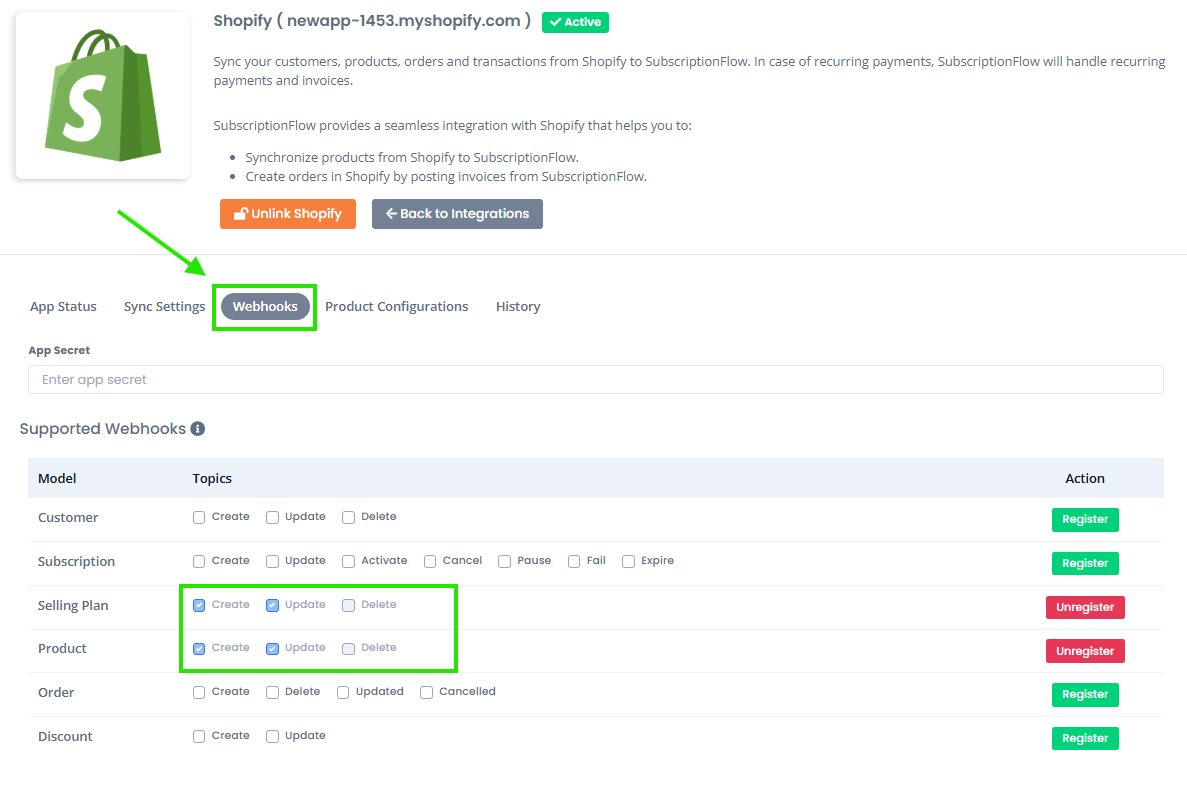Image resolution: width=1187 pixels, height=788 pixels.
Task: Tick the Subscription Cancel checkbox
Action: (x=430, y=562)
